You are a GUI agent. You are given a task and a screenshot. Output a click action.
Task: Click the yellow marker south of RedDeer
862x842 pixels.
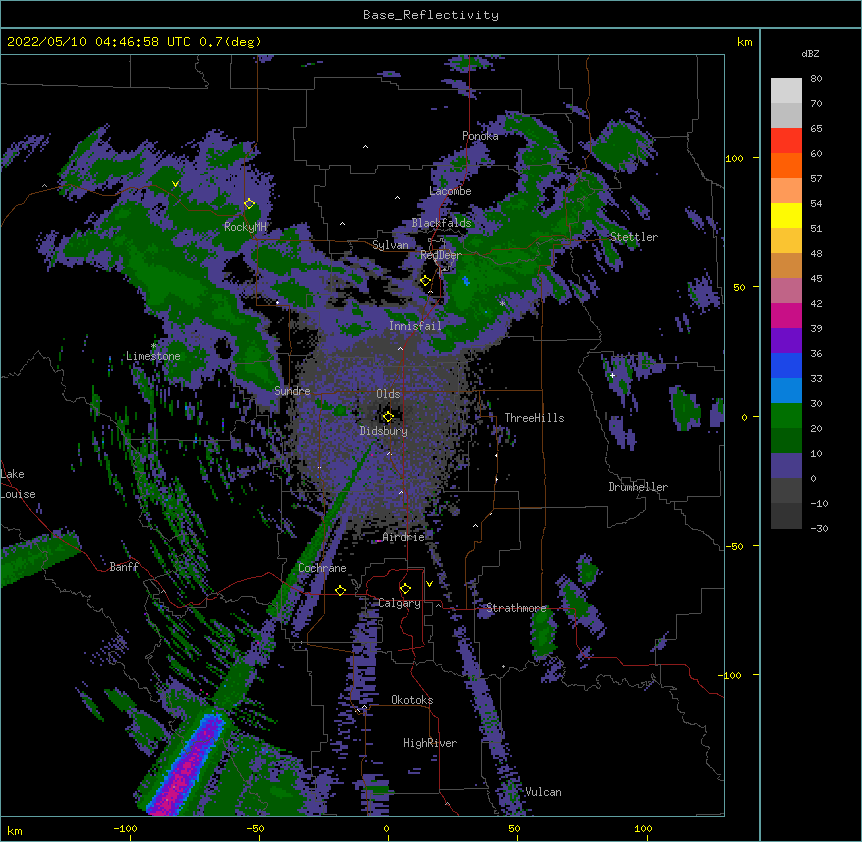point(425,281)
